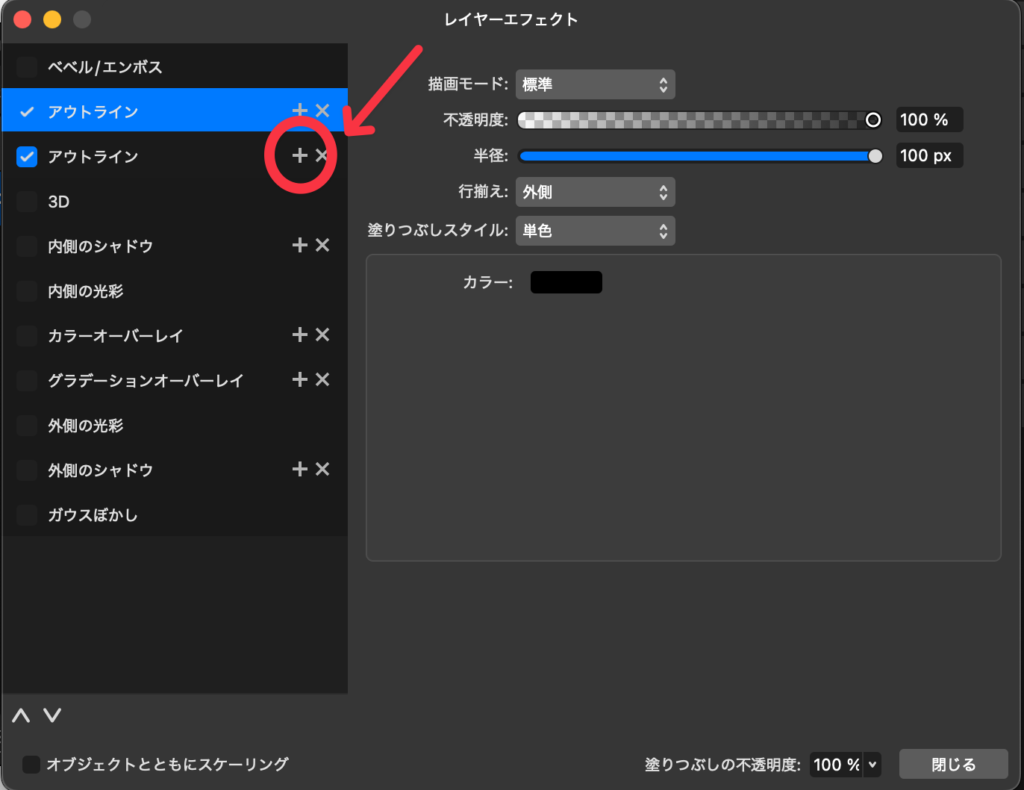The height and width of the screenshot is (790, 1024).
Task: Click the 閉じる button
Action: click(x=952, y=764)
